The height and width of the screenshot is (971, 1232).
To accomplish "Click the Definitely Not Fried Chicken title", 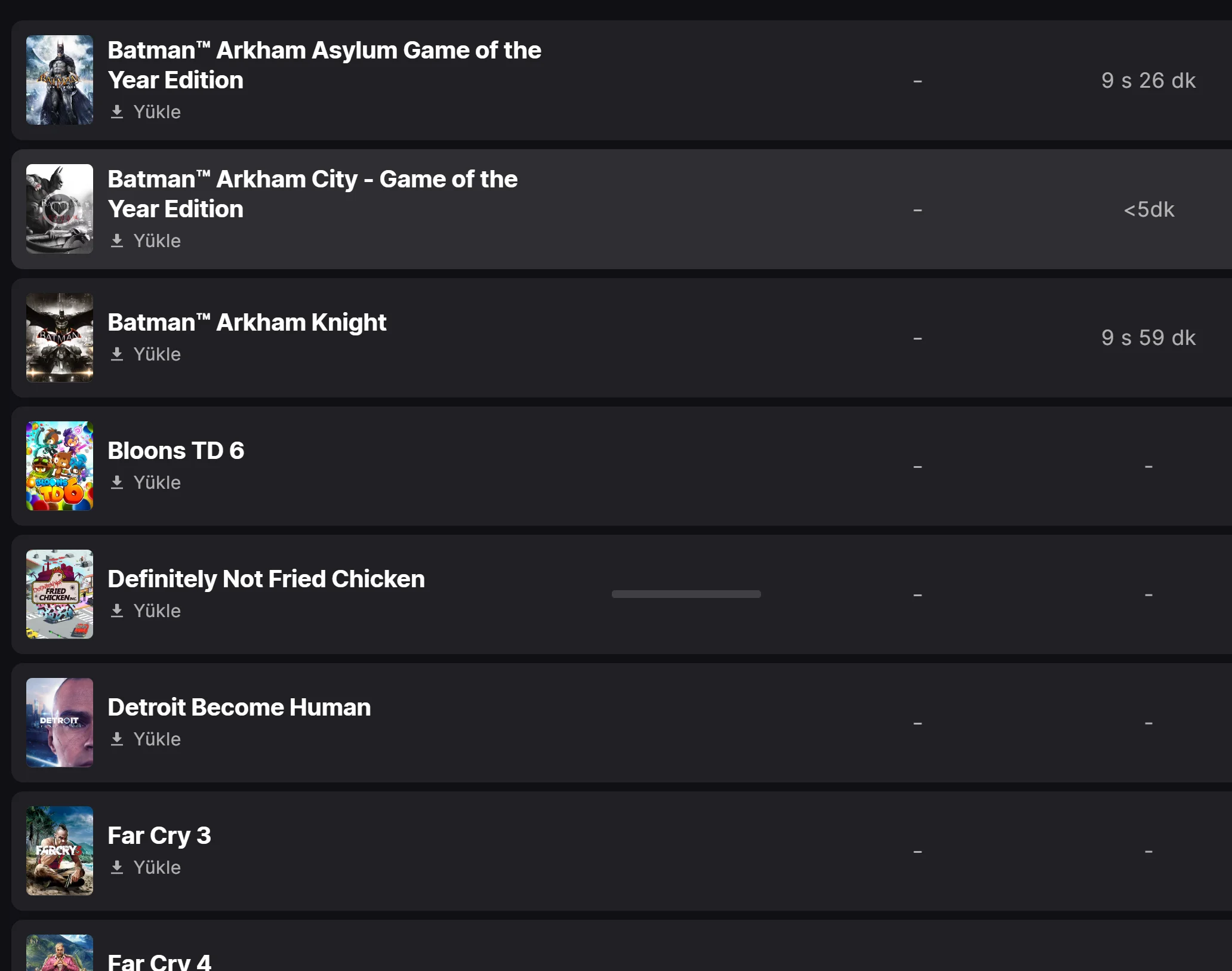I will click(266, 579).
